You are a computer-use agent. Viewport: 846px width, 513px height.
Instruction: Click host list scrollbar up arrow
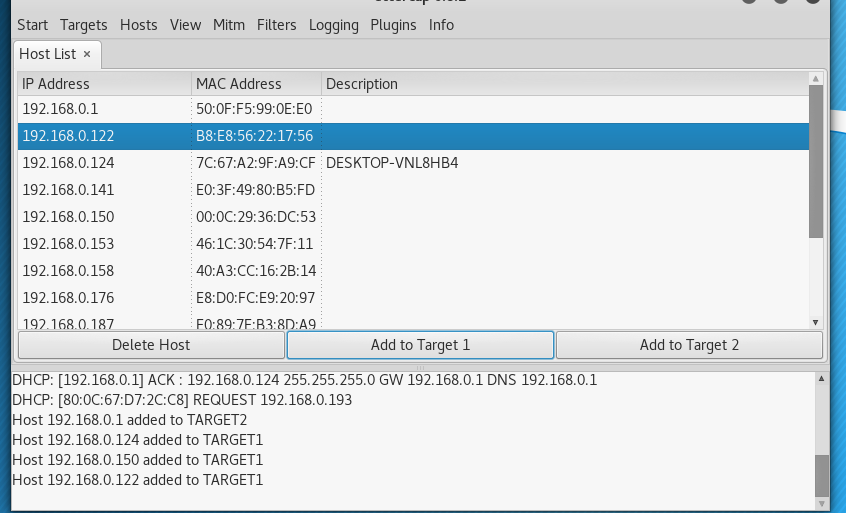point(816,79)
